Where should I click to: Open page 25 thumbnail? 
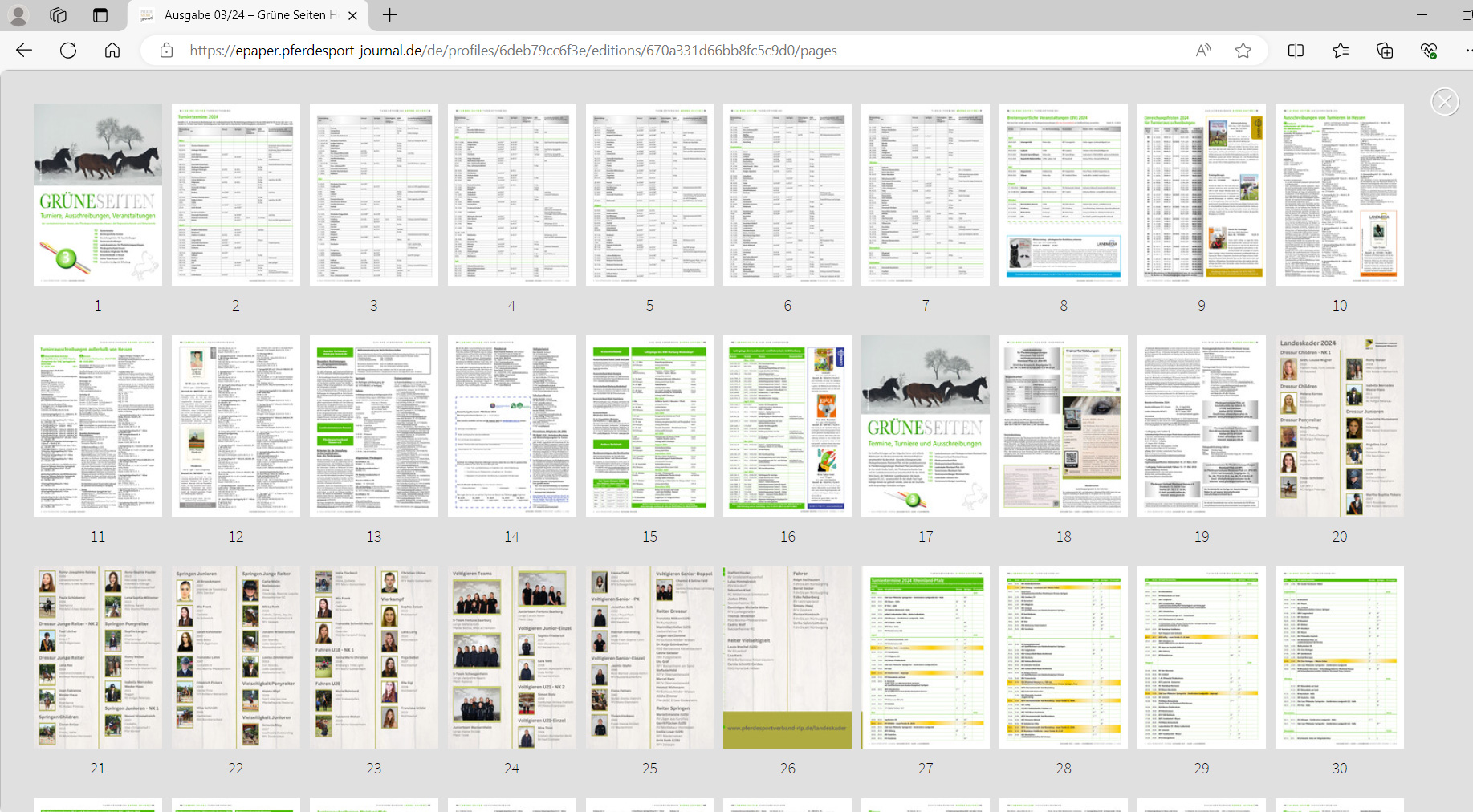tap(649, 658)
